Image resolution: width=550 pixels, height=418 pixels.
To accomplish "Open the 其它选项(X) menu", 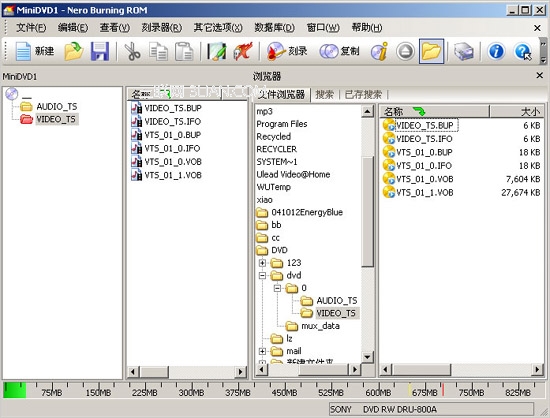I will tap(218, 27).
